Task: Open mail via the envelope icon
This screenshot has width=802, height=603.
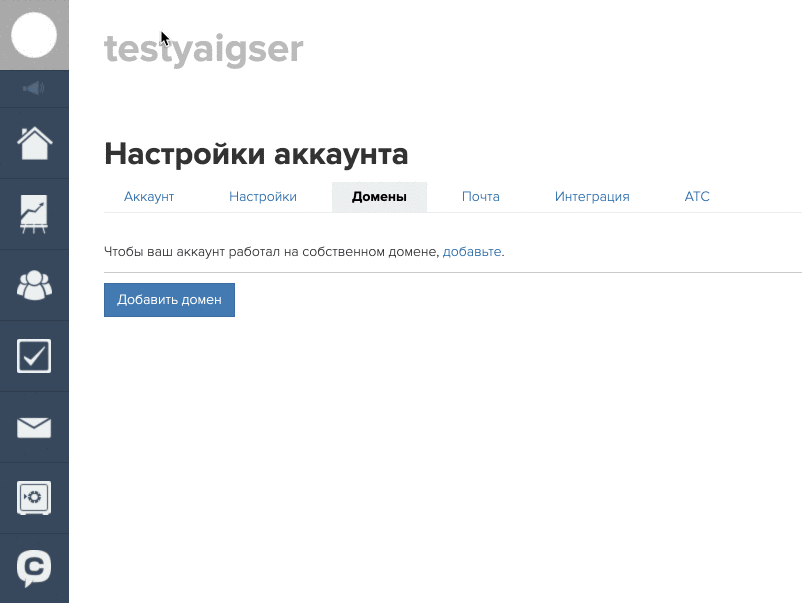Action: (34, 427)
